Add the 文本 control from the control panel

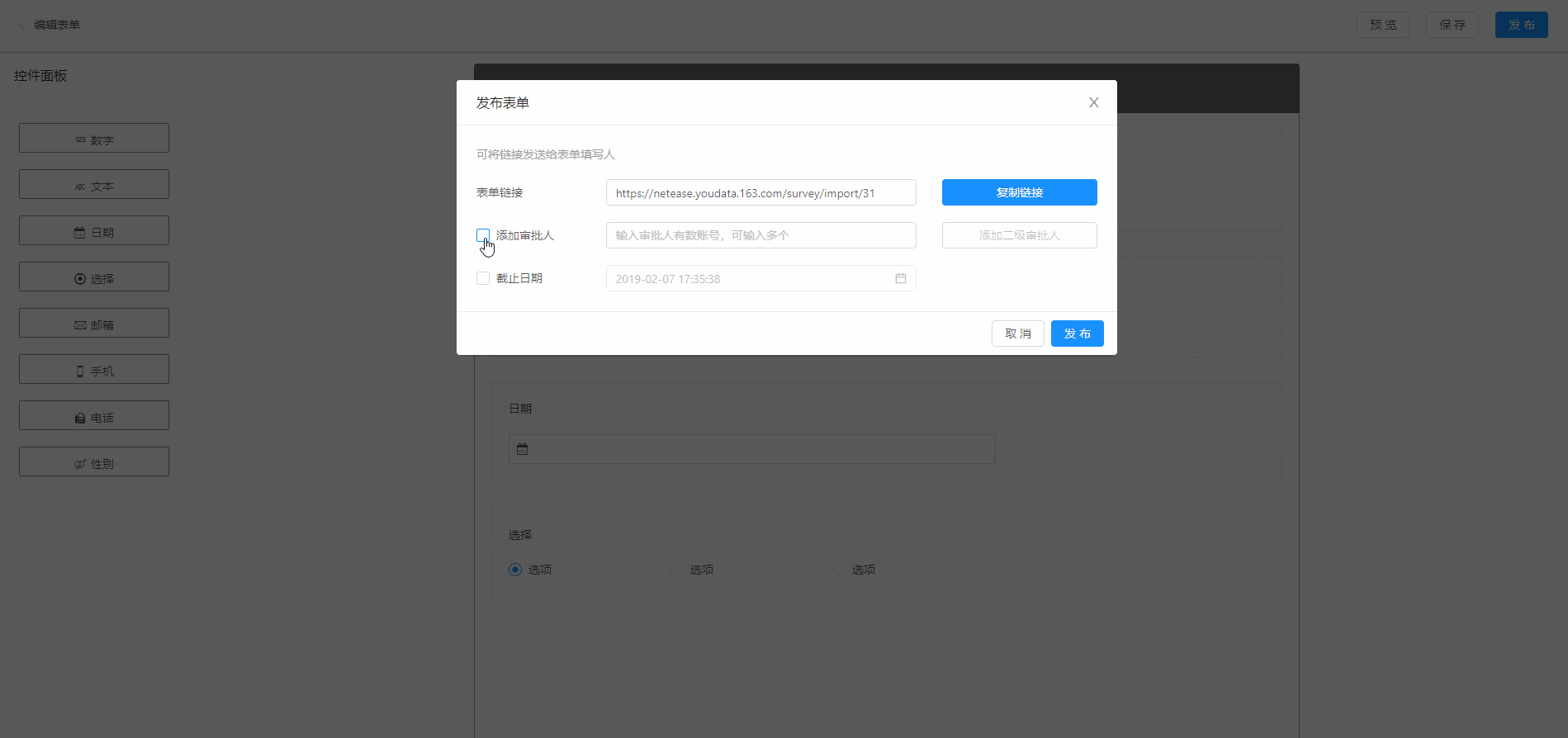(x=94, y=184)
